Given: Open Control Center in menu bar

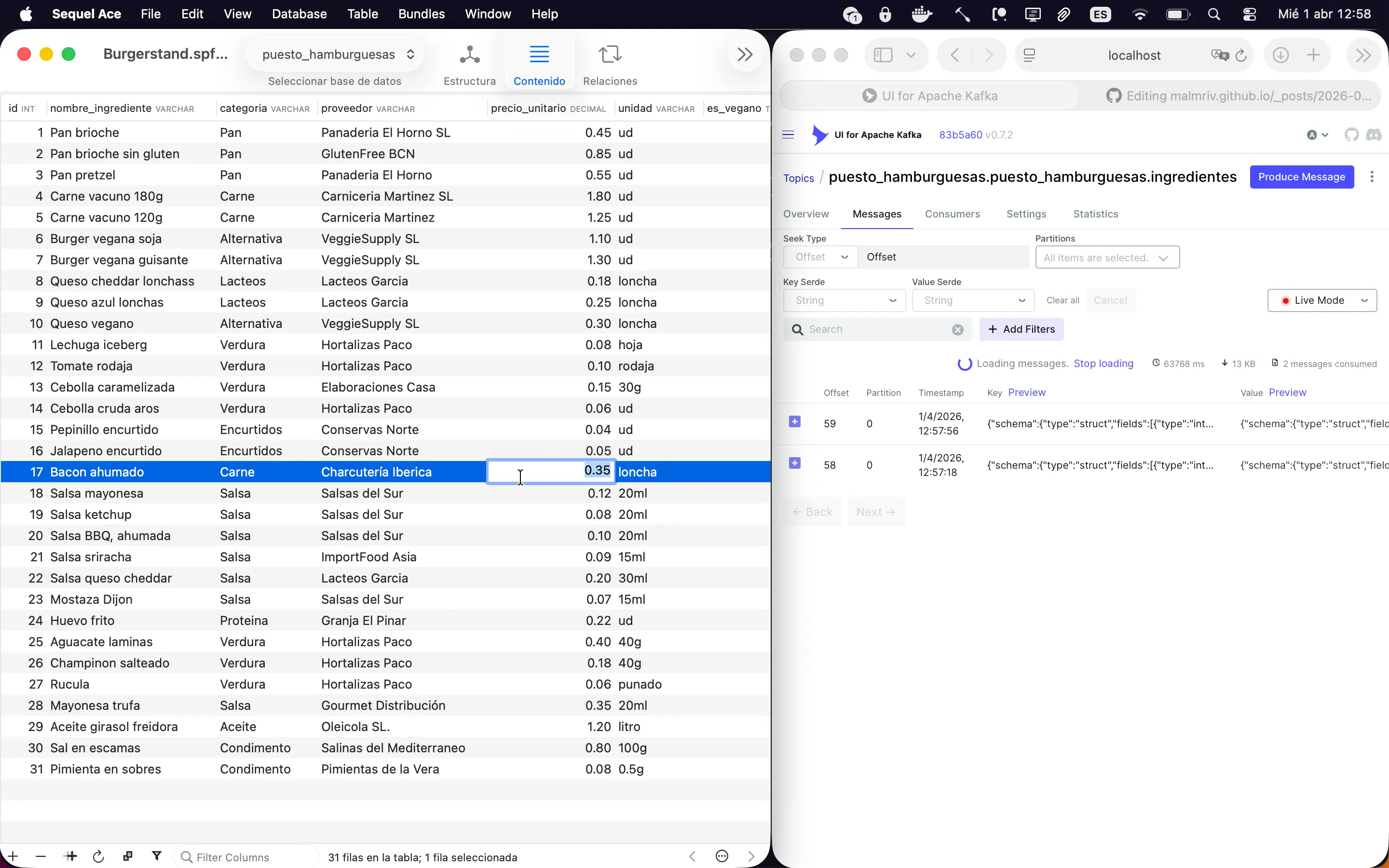Looking at the screenshot, I should 1249,14.
